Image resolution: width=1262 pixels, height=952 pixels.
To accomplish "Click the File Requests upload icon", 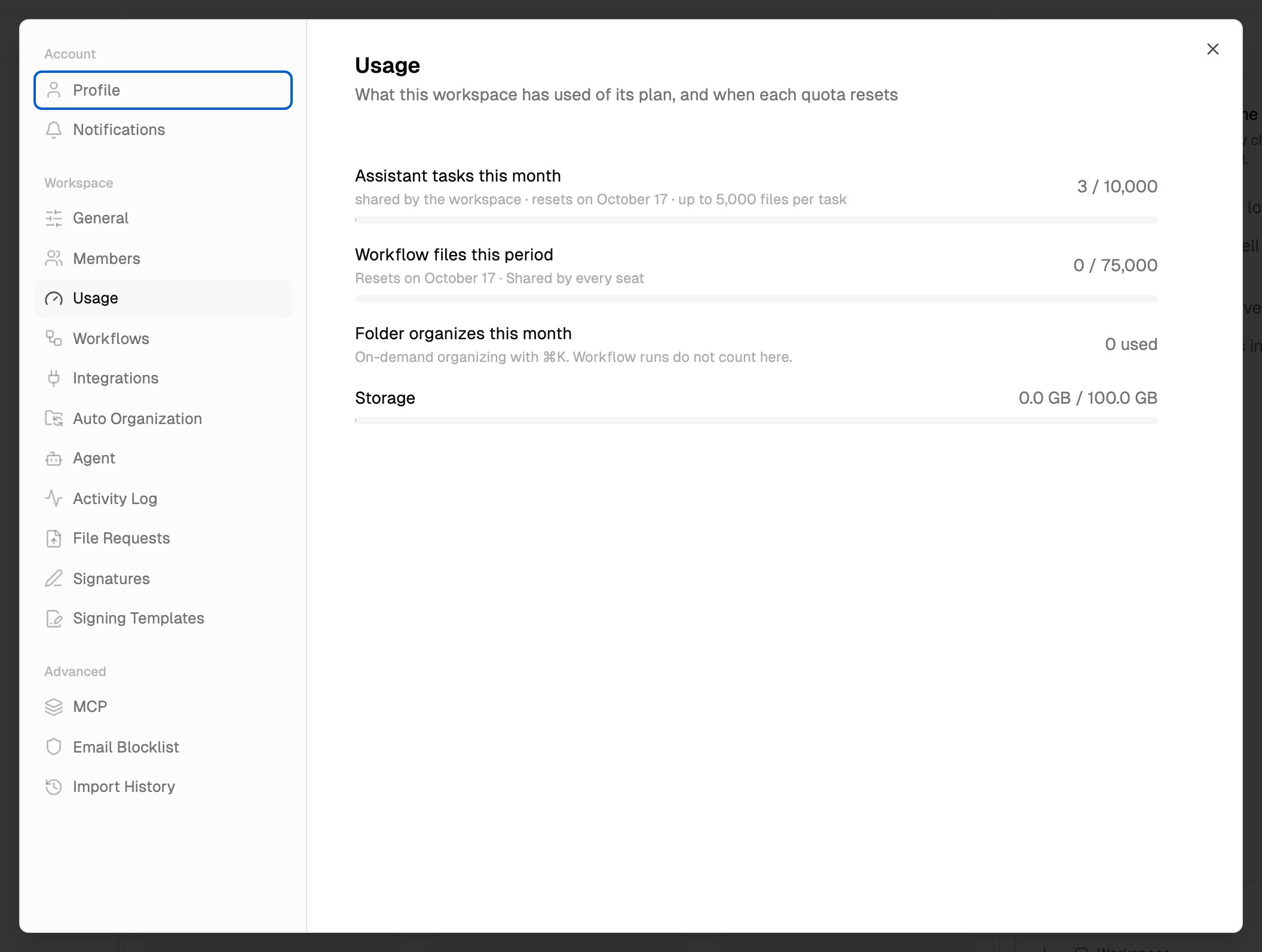I will [54, 538].
